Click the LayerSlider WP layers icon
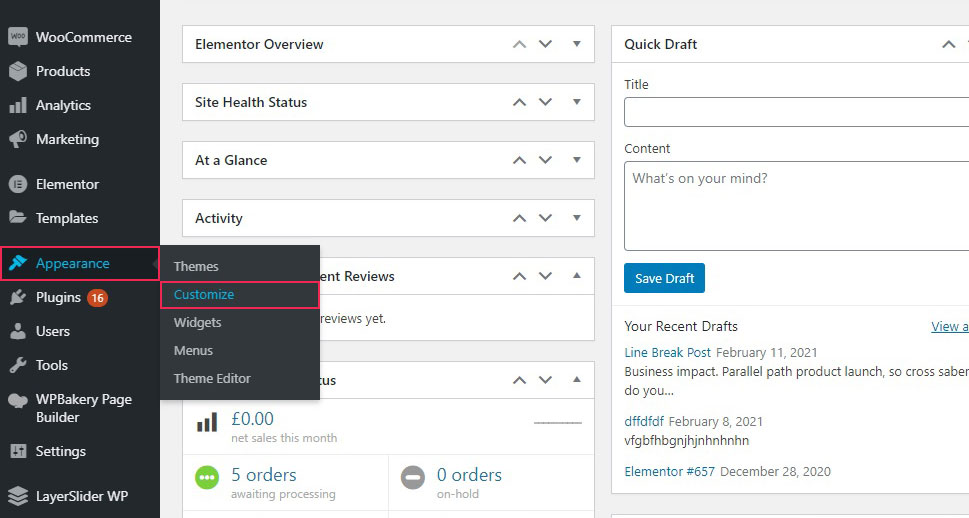The height and width of the screenshot is (518, 969). (x=18, y=496)
